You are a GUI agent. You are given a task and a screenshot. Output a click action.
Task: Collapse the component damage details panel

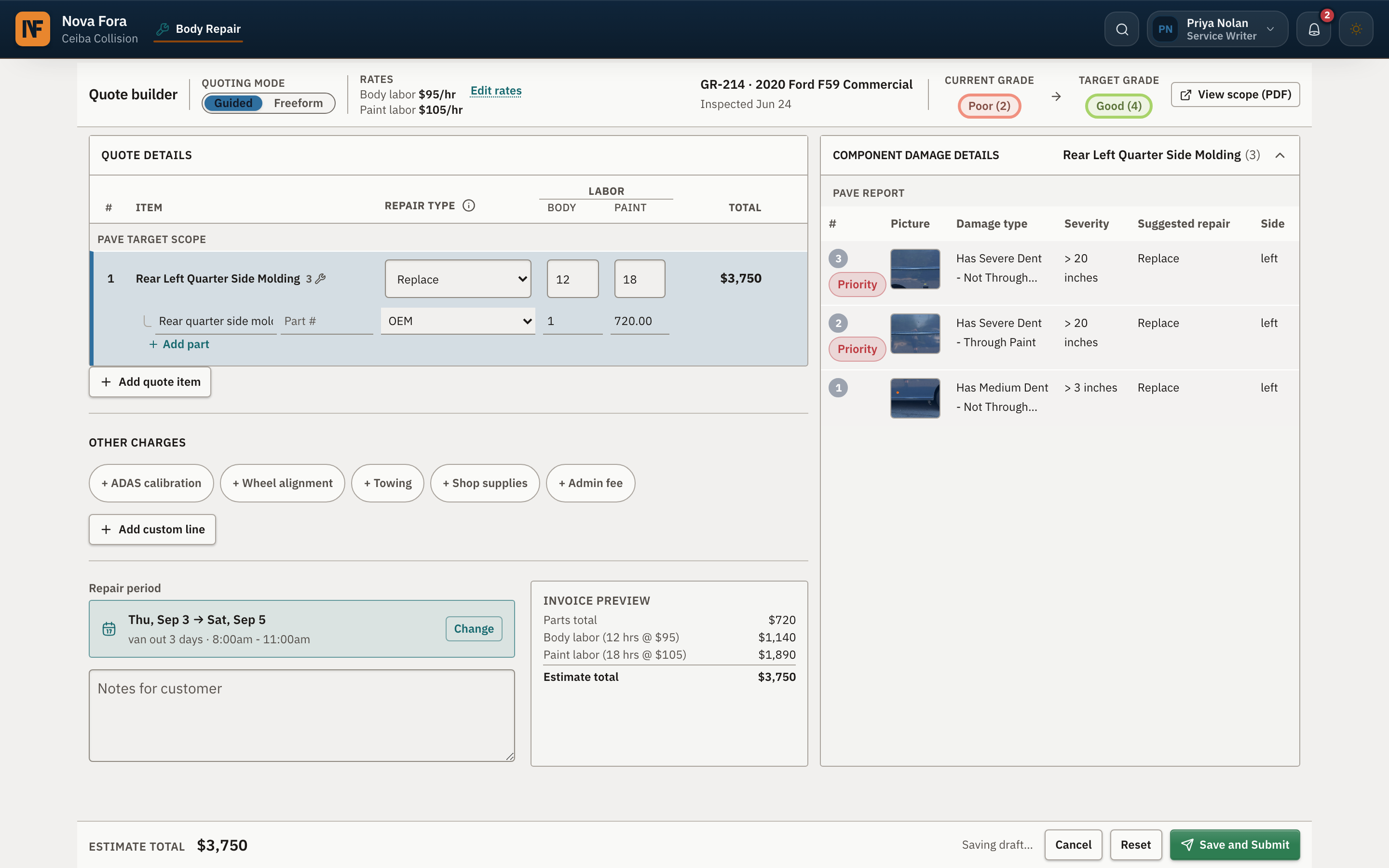click(x=1280, y=155)
